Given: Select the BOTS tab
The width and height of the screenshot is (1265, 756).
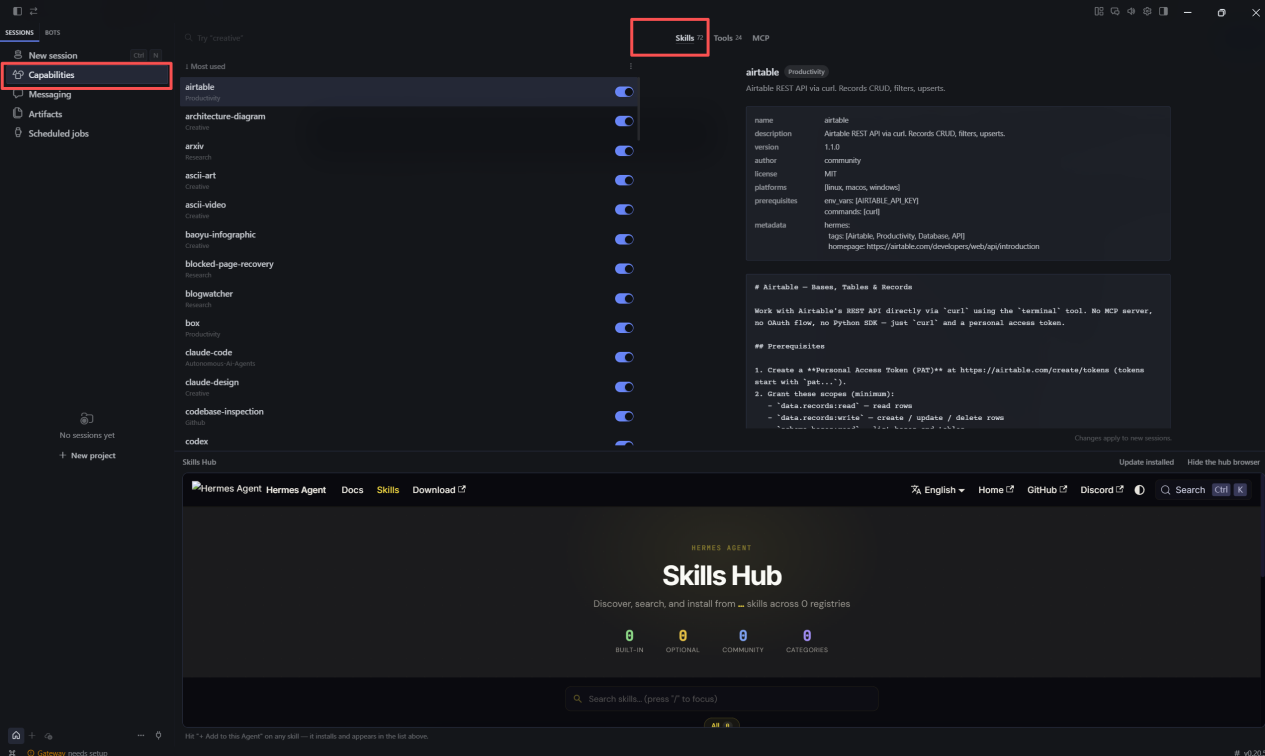Looking at the screenshot, I should (x=52, y=33).
